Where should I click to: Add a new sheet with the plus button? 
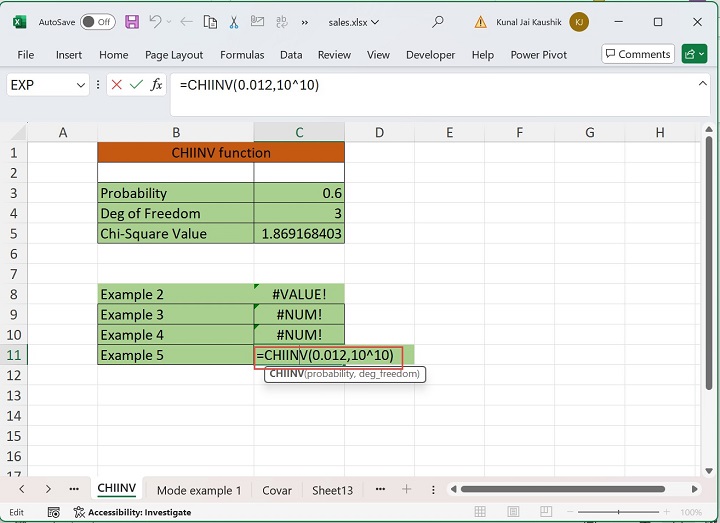[406, 489]
